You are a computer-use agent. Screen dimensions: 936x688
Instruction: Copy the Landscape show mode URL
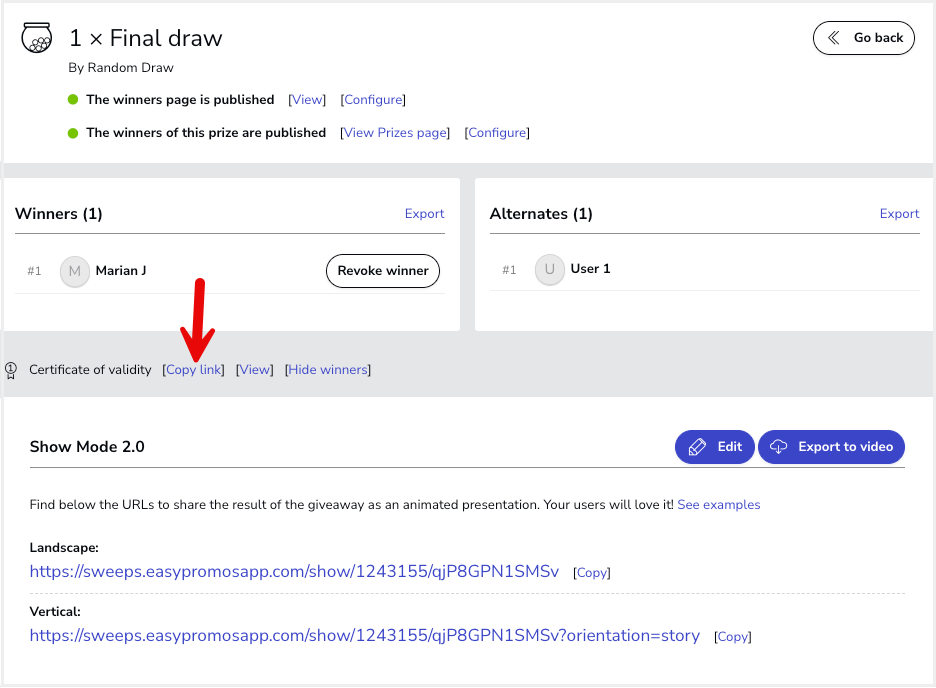point(592,573)
